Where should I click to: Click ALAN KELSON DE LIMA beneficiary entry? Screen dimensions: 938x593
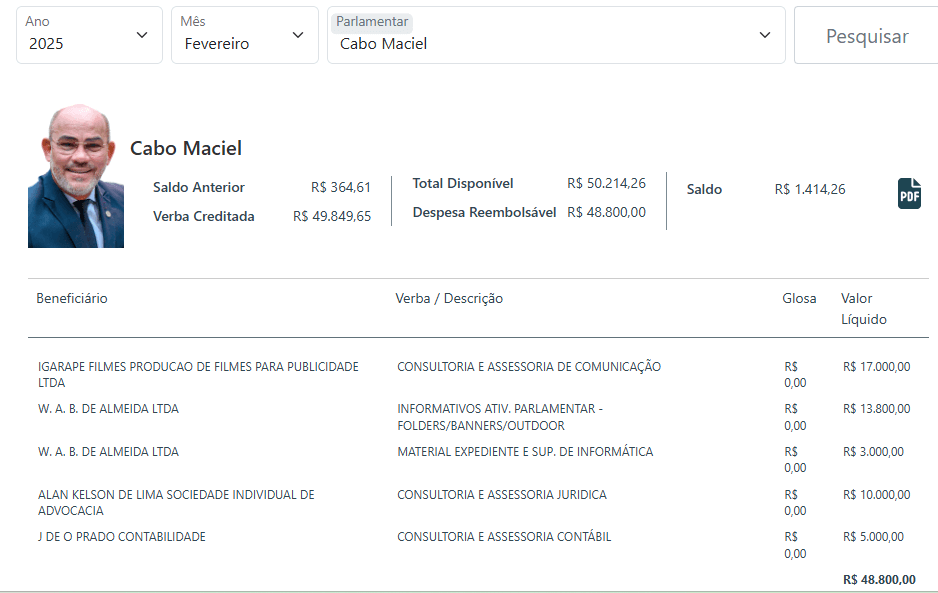176,502
